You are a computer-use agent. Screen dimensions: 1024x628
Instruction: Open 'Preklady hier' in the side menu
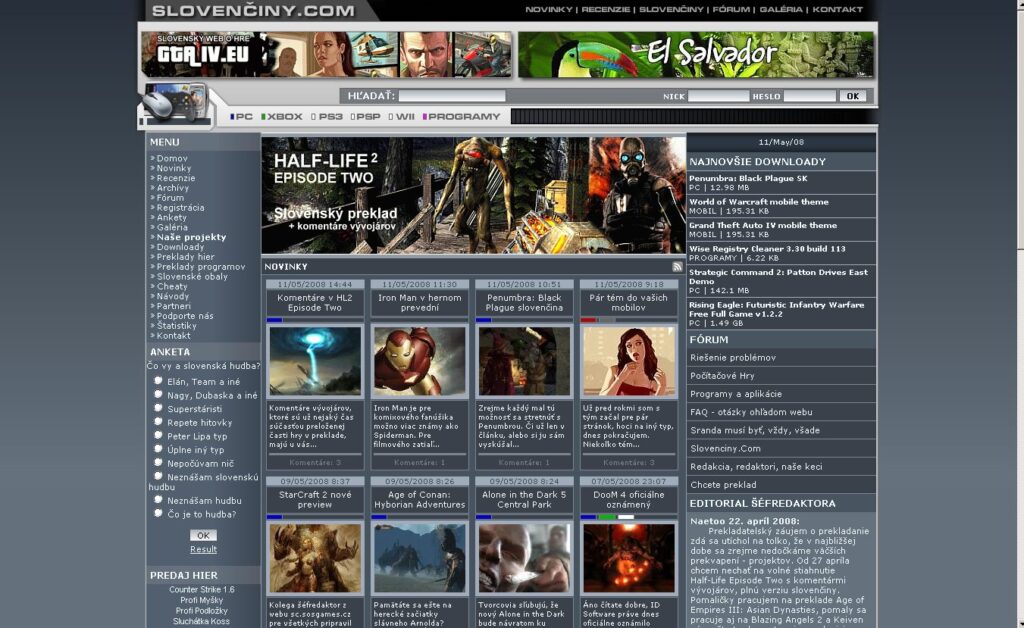click(185, 257)
